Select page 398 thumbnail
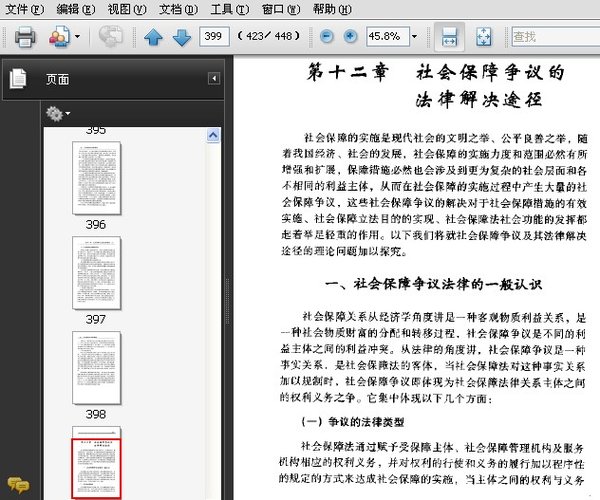Image resolution: width=600 pixels, height=500 pixels. click(96, 367)
